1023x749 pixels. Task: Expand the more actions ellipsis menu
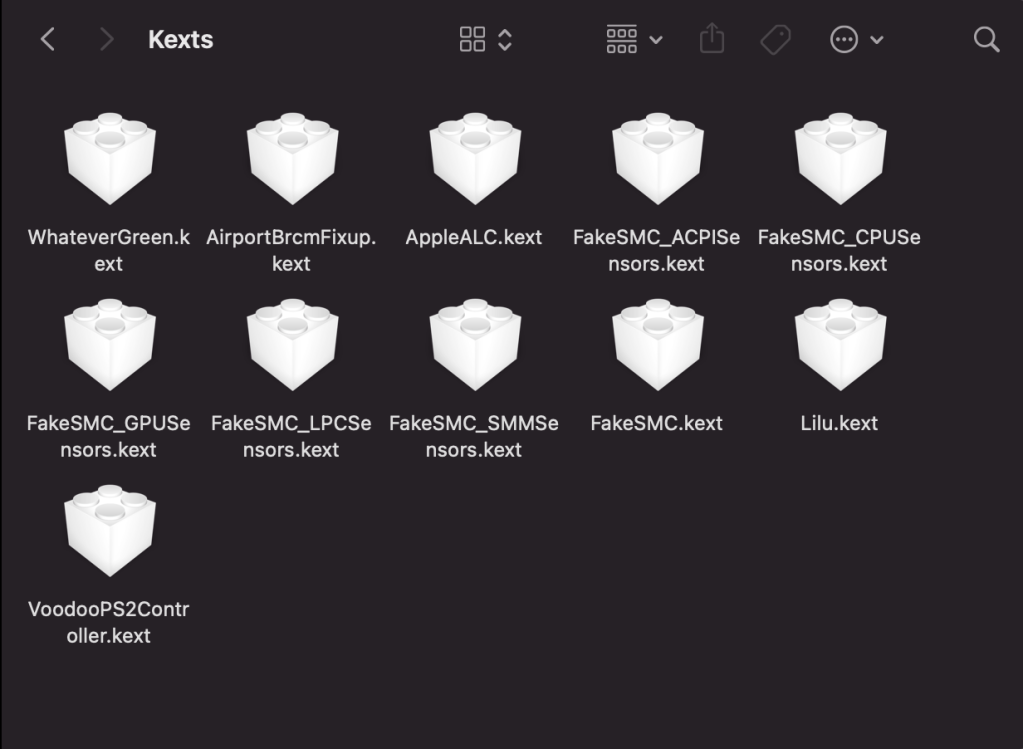click(856, 40)
